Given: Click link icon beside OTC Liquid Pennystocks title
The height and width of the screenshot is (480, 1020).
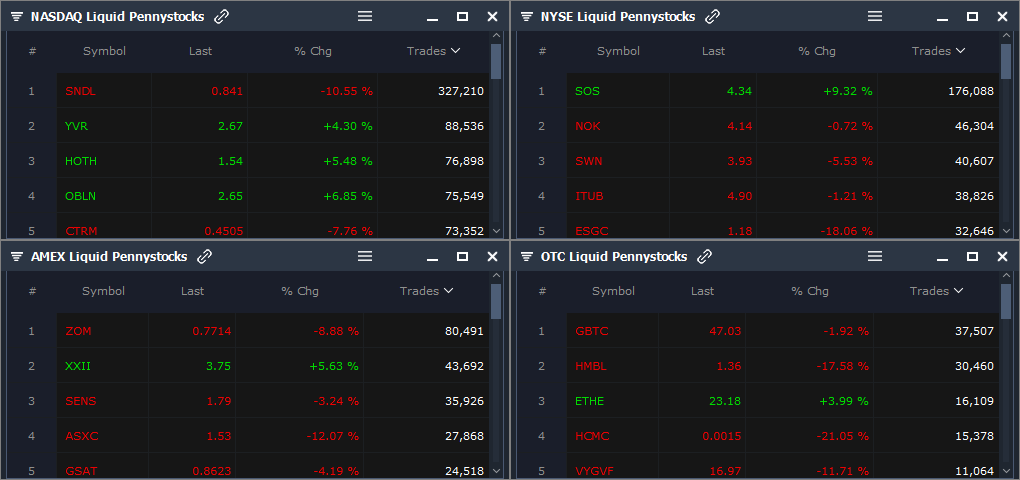Looking at the screenshot, I should 705,257.
